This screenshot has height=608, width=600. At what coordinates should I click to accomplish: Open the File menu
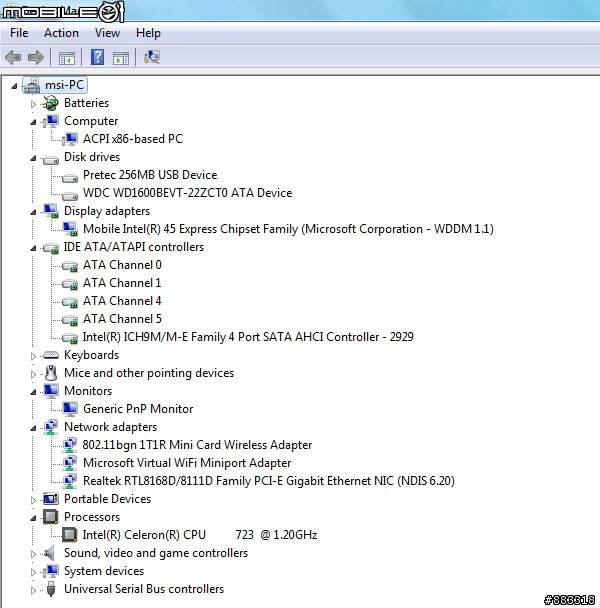[x=19, y=33]
